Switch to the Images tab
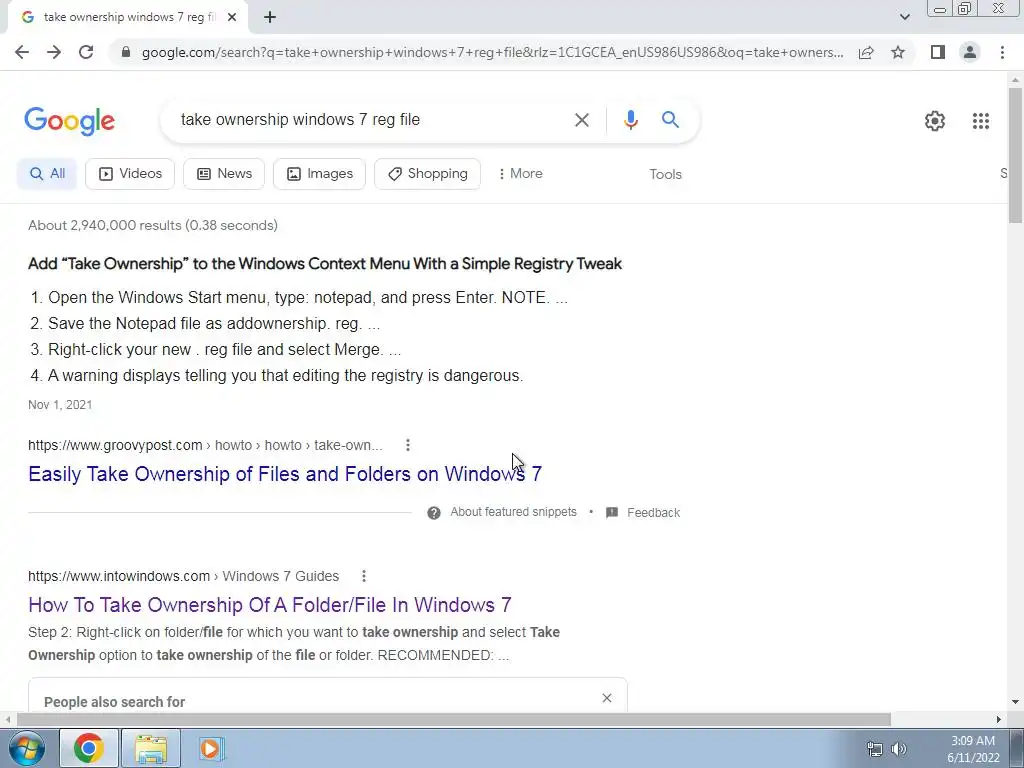The image size is (1024, 768). pos(319,174)
